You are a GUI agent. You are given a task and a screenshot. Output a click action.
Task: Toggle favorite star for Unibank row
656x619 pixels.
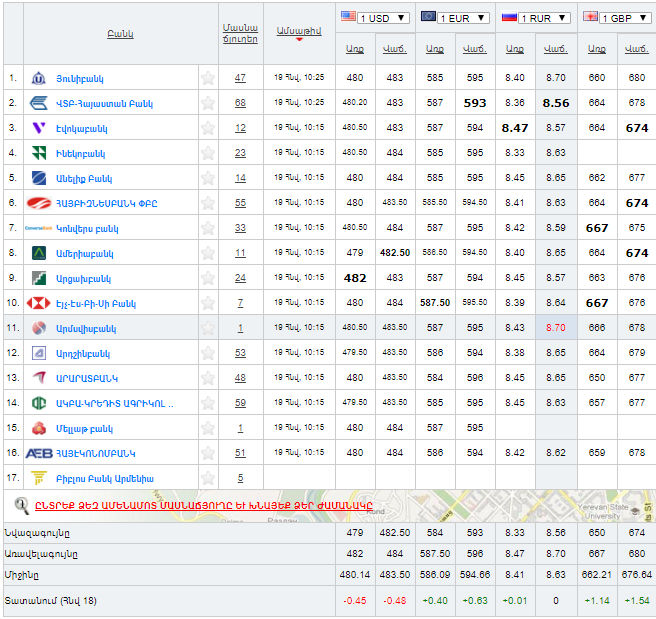[x=208, y=78]
